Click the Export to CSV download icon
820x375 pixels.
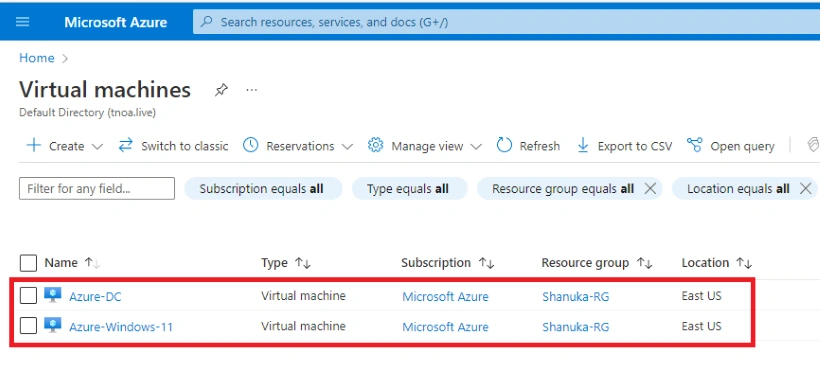tap(583, 145)
